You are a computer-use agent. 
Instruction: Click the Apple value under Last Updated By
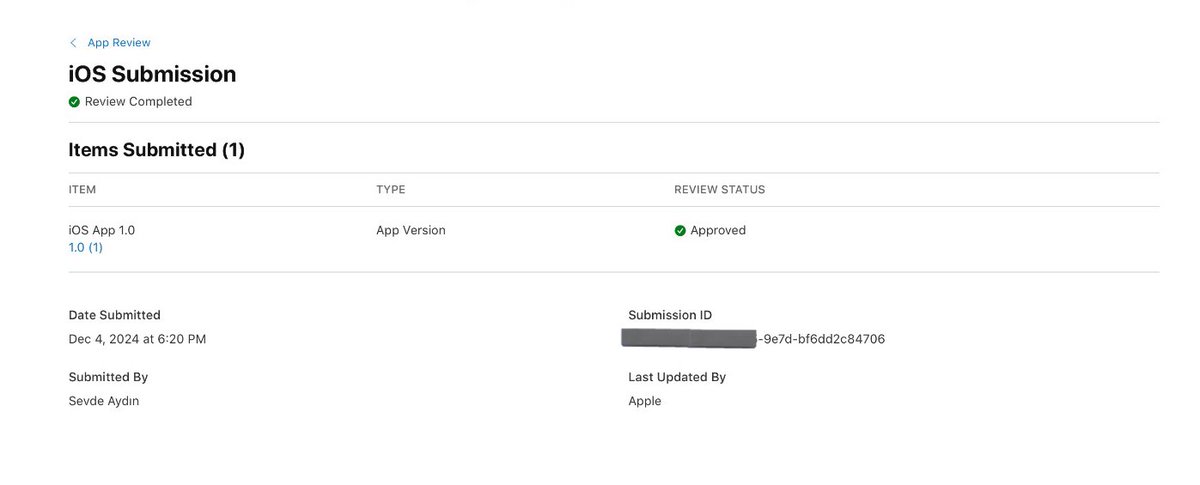tap(645, 401)
